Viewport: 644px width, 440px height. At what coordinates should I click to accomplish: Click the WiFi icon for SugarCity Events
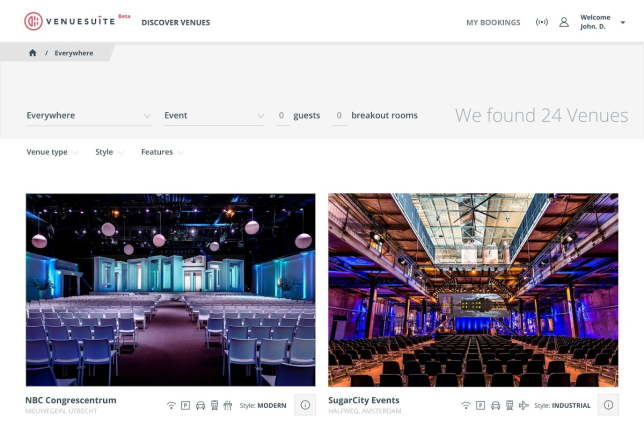[x=466, y=405]
